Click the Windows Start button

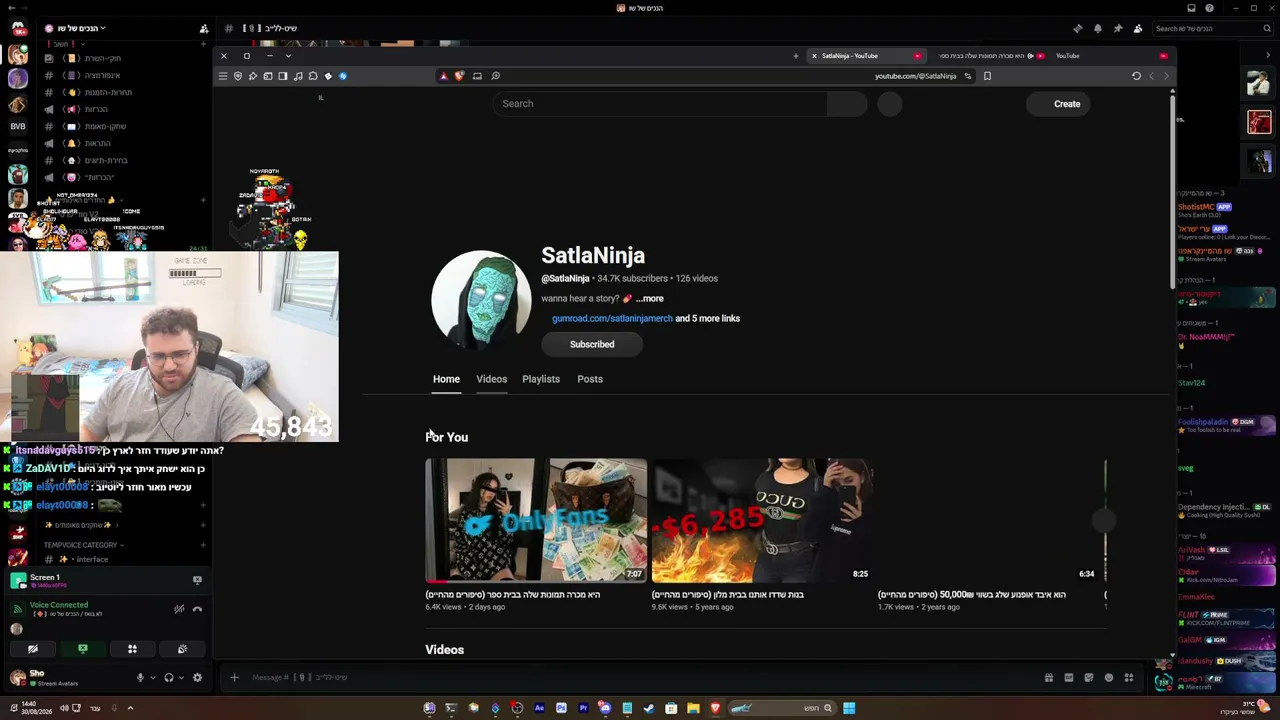point(849,708)
